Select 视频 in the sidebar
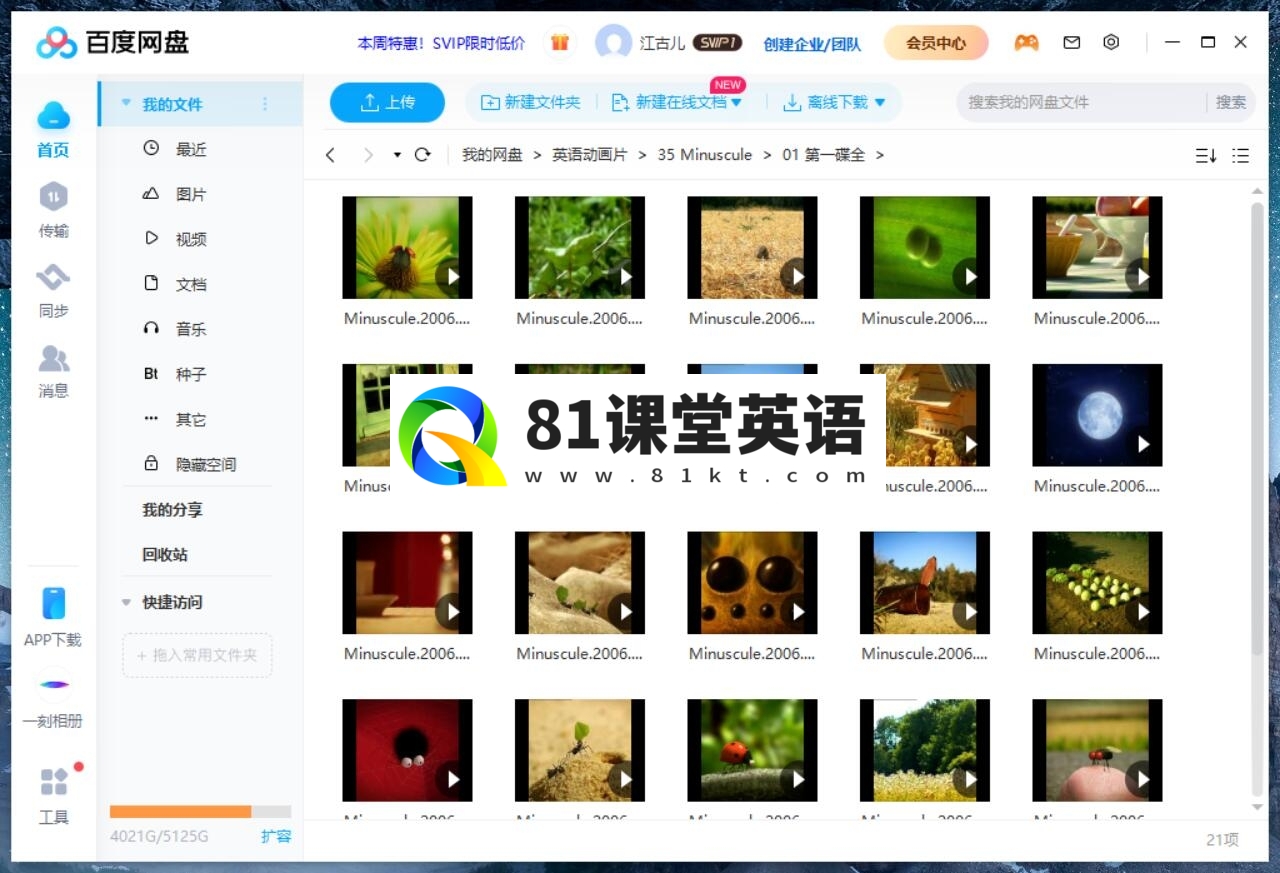This screenshot has height=873, width=1280. click(x=191, y=239)
